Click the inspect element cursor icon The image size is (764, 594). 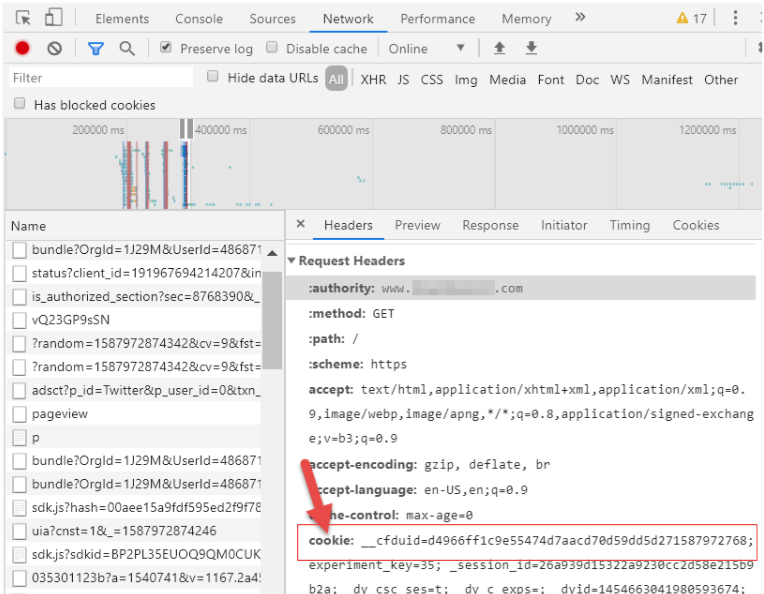(x=23, y=19)
